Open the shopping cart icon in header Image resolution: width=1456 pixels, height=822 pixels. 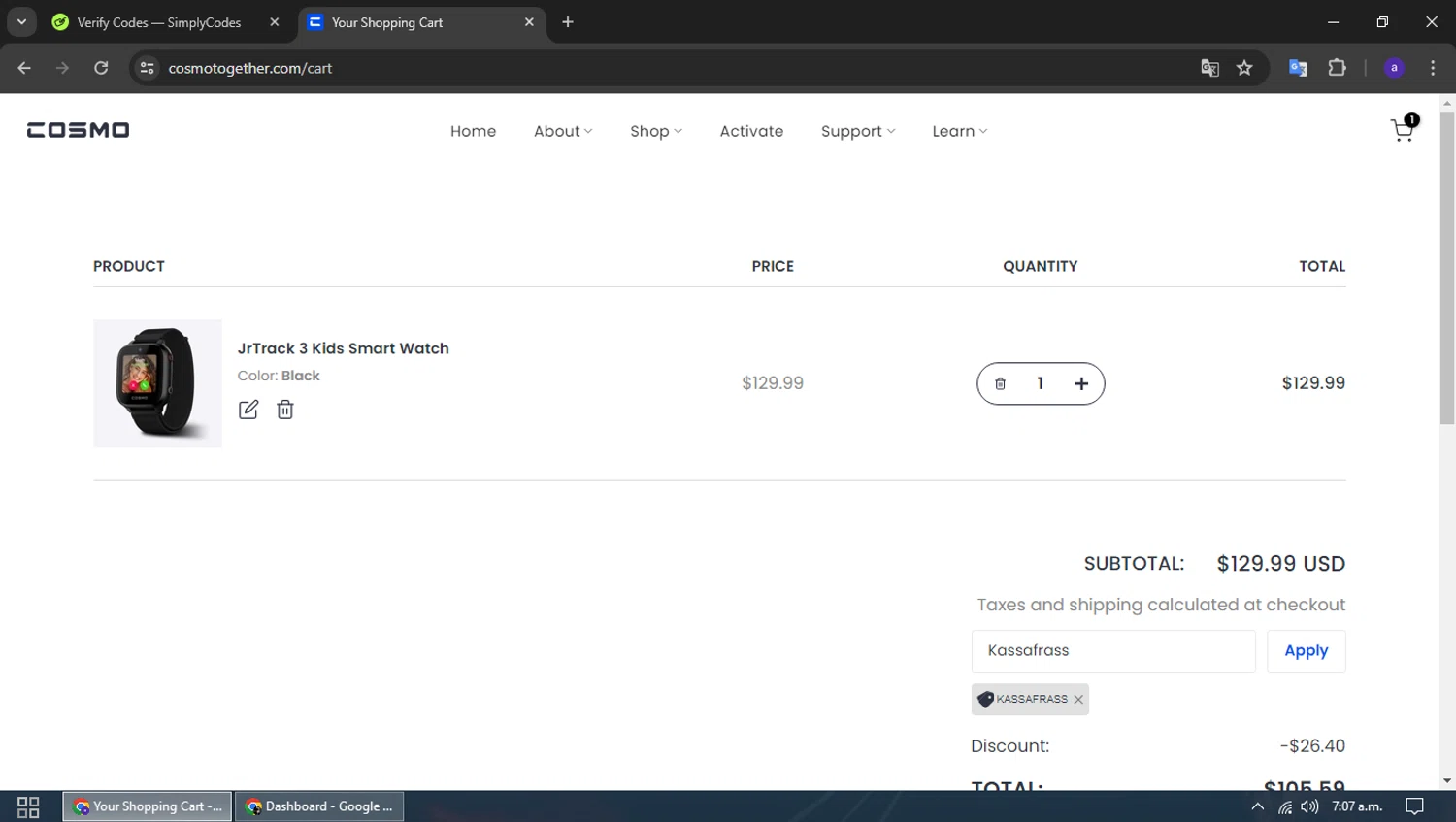[1404, 129]
